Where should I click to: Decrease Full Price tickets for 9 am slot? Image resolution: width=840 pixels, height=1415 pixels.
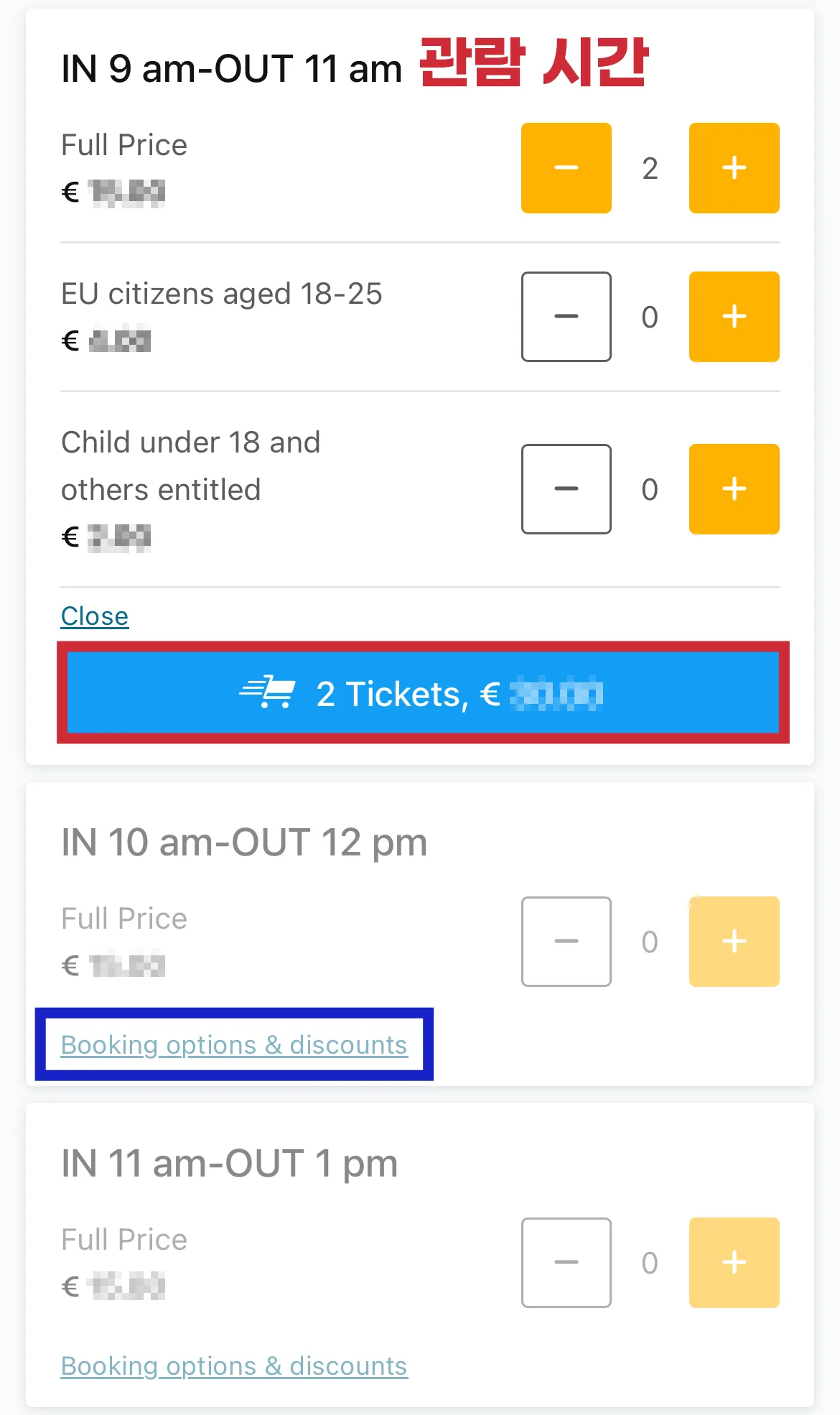(x=566, y=168)
